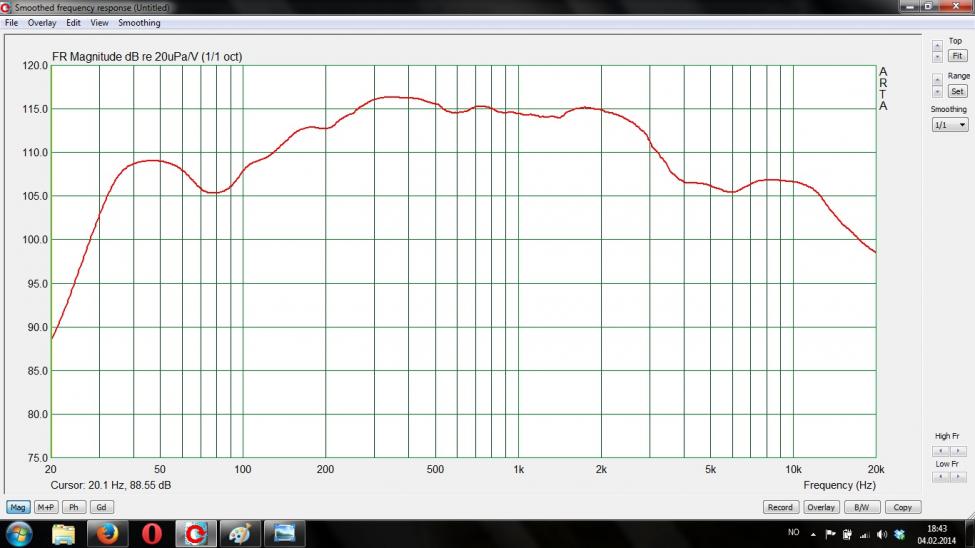Screen dimensions: 975x548
Task: Toggle B/W display mode
Action: 862,508
